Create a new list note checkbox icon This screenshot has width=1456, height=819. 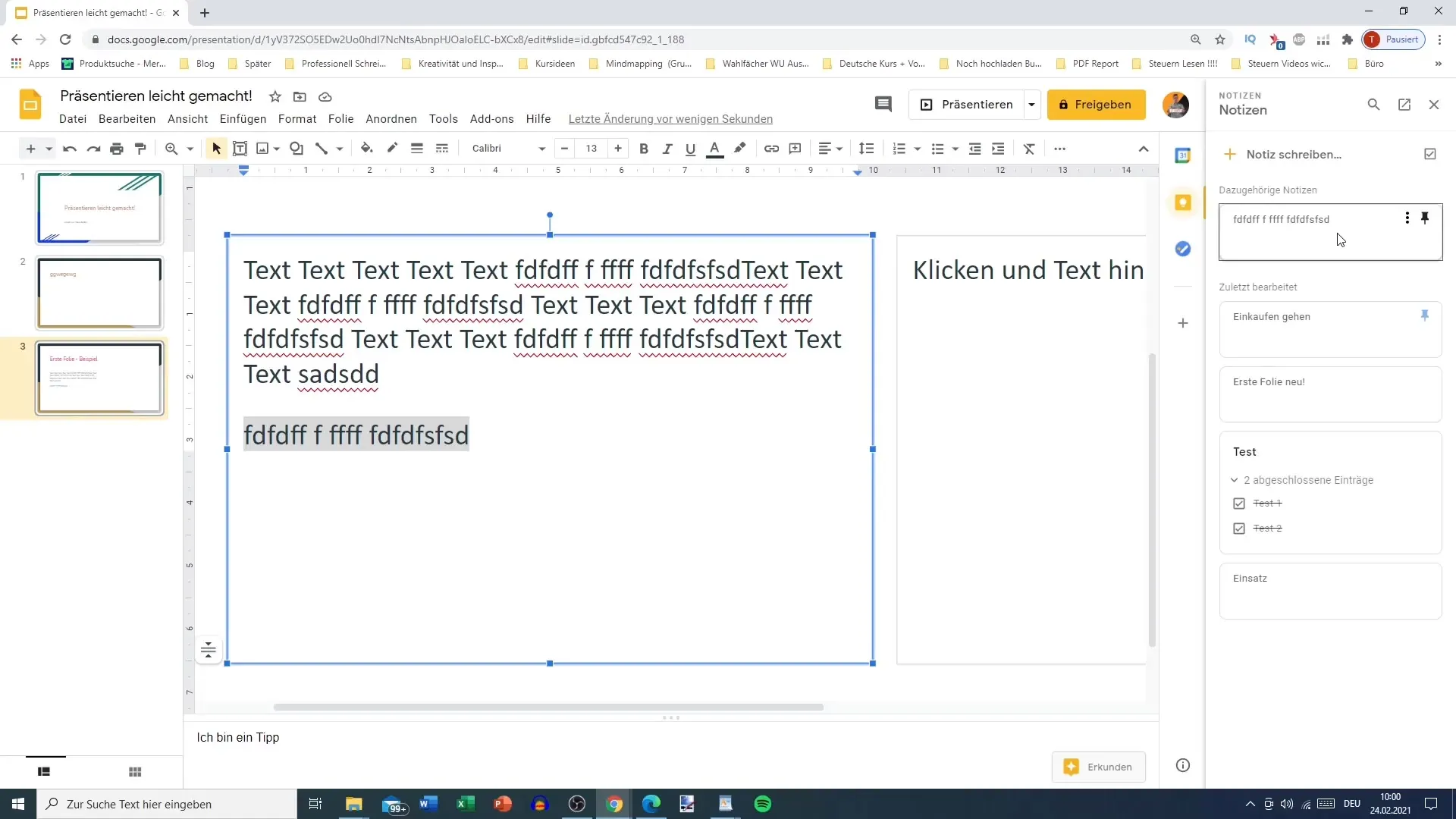click(1430, 154)
